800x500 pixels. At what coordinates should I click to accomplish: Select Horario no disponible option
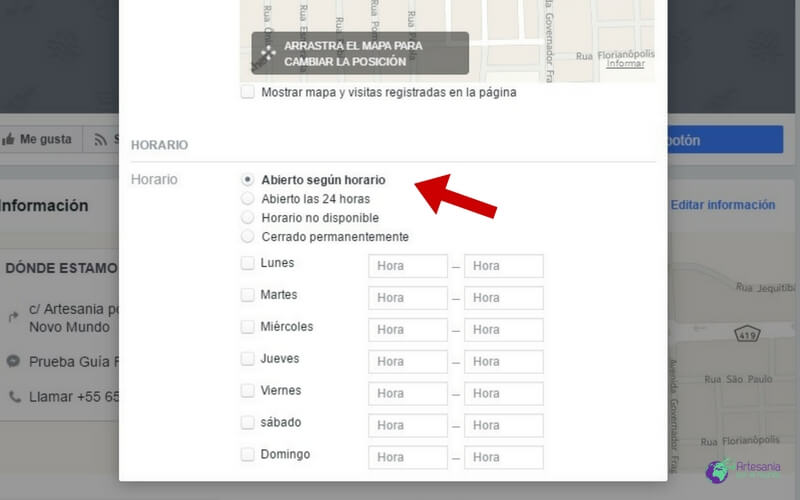click(x=247, y=218)
